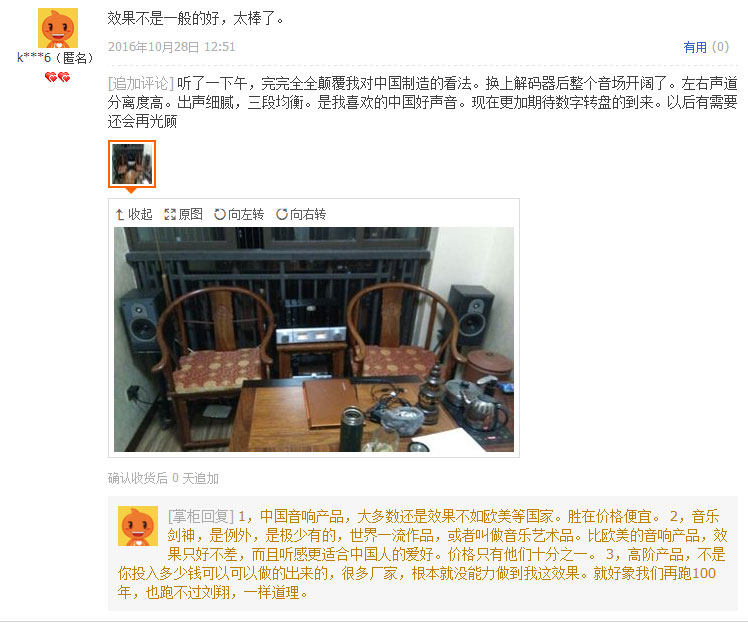Click the orange pointer under selected thumbnail

[x=131, y=190]
